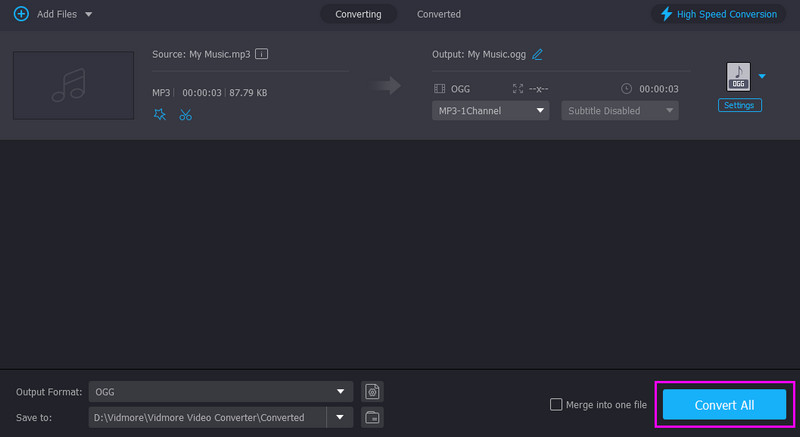Screen dimensions: 800x437
Task: Expand the Subtitle Disabled dropdown
Action: pos(620,111)
